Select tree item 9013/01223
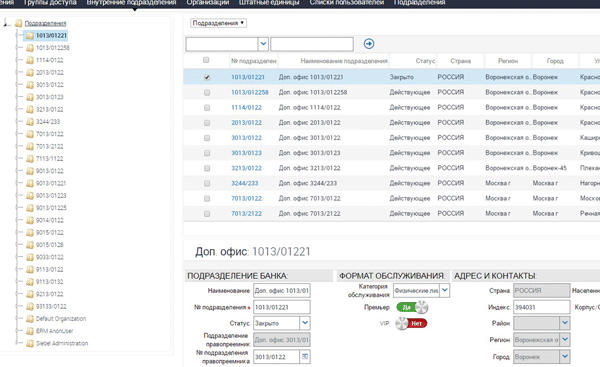This screenshot has width=600, height=367. coord(51,196)
